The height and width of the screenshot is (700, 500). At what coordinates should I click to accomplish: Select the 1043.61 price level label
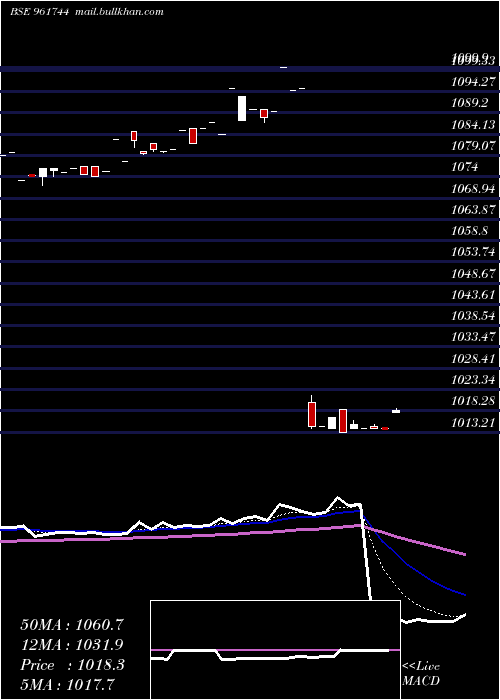(x=473, y=295)
